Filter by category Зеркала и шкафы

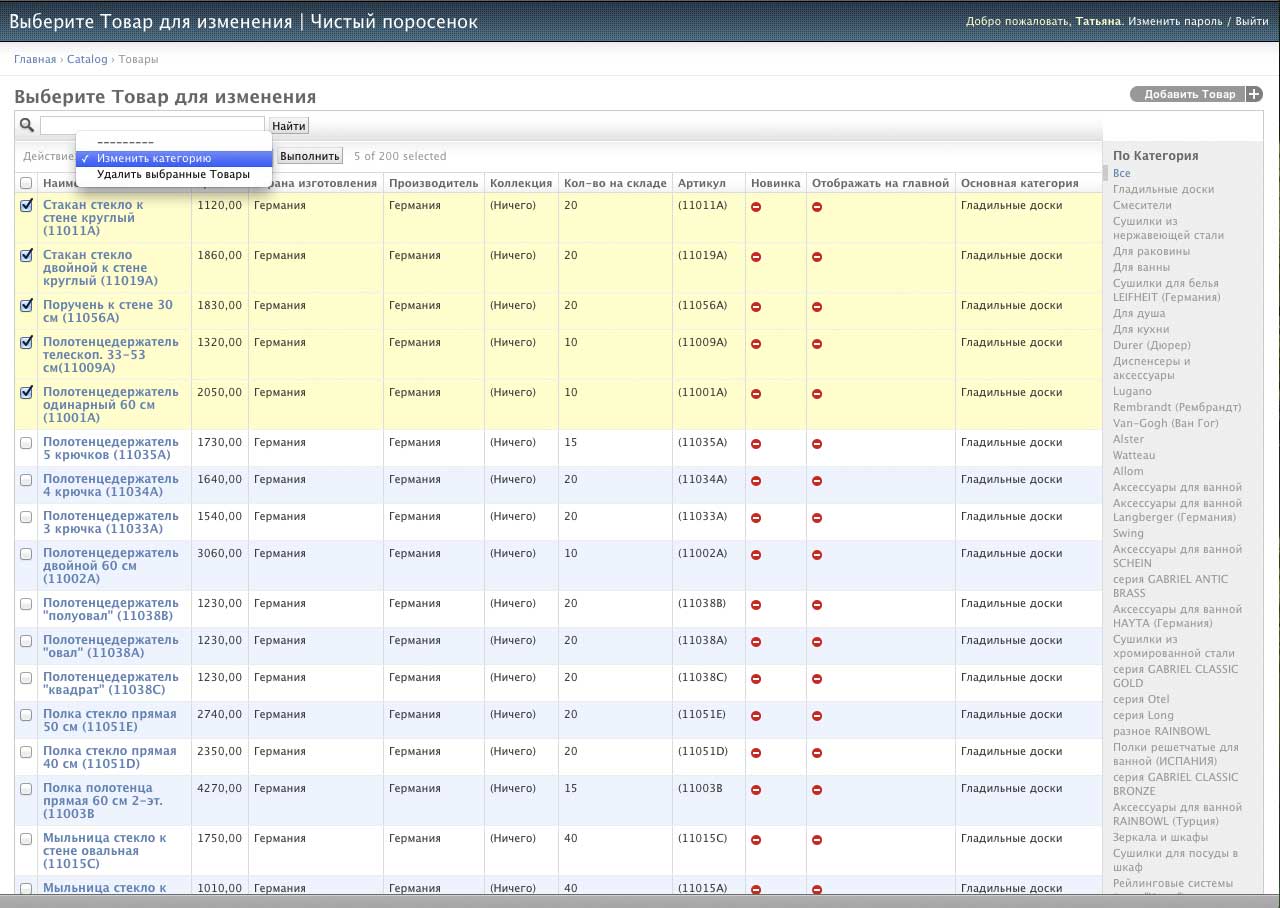(x=1160, y=837)
